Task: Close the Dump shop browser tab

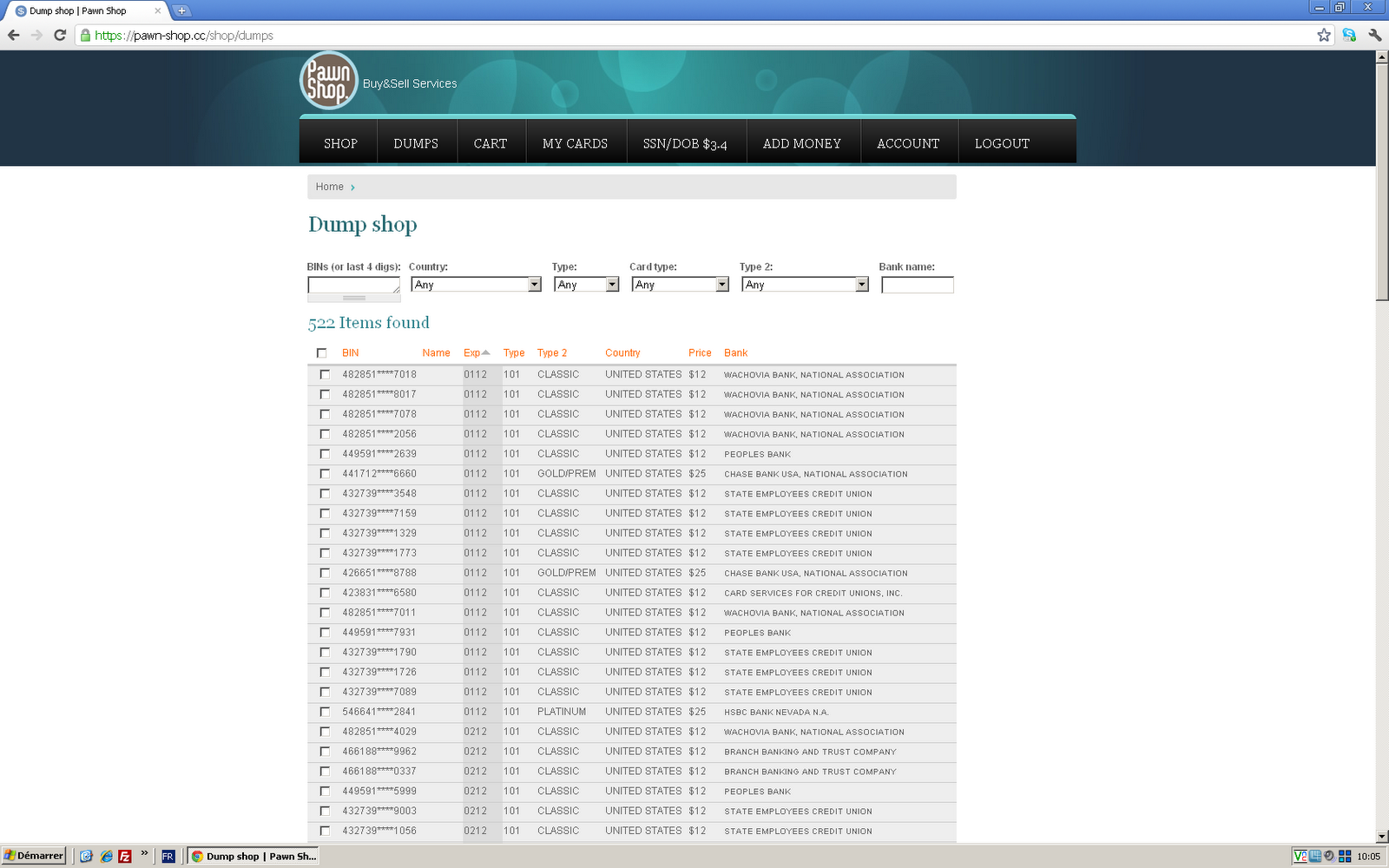Action: pos(157,11)
